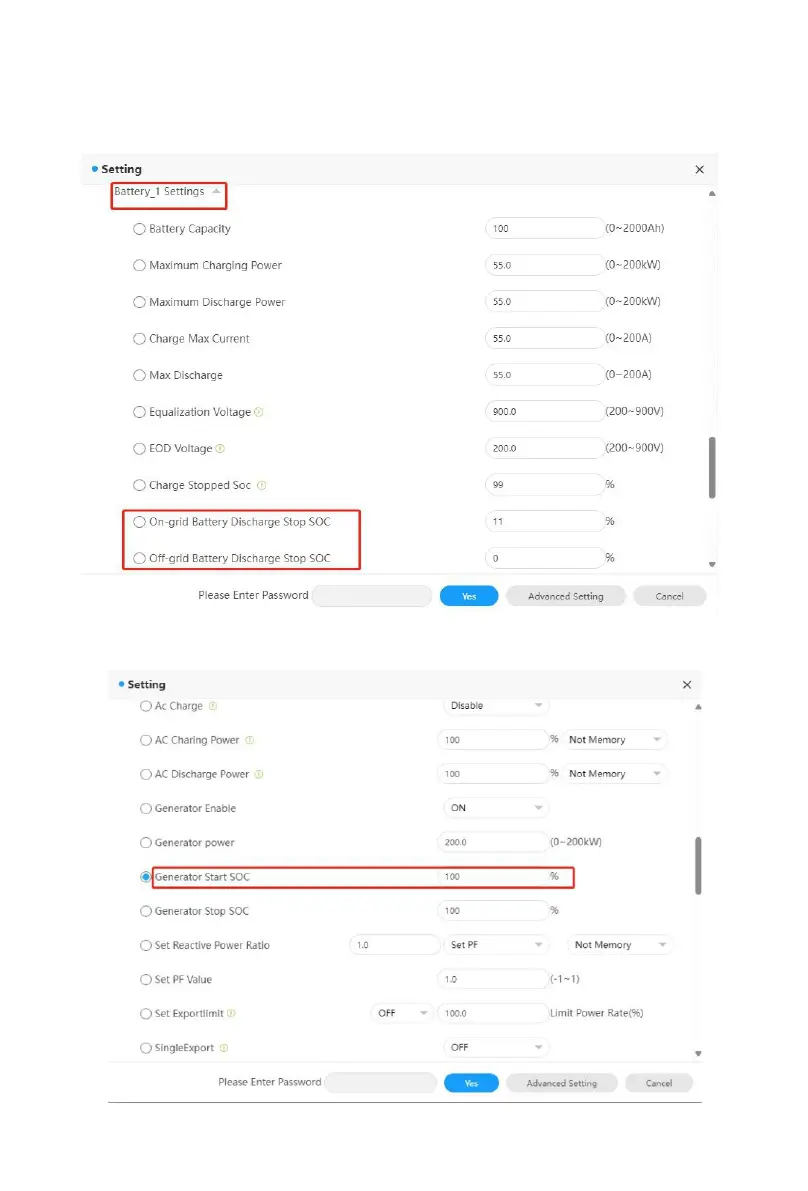Select On-grid Battery Discharge Stop SOC option

(x=140, y=522)
